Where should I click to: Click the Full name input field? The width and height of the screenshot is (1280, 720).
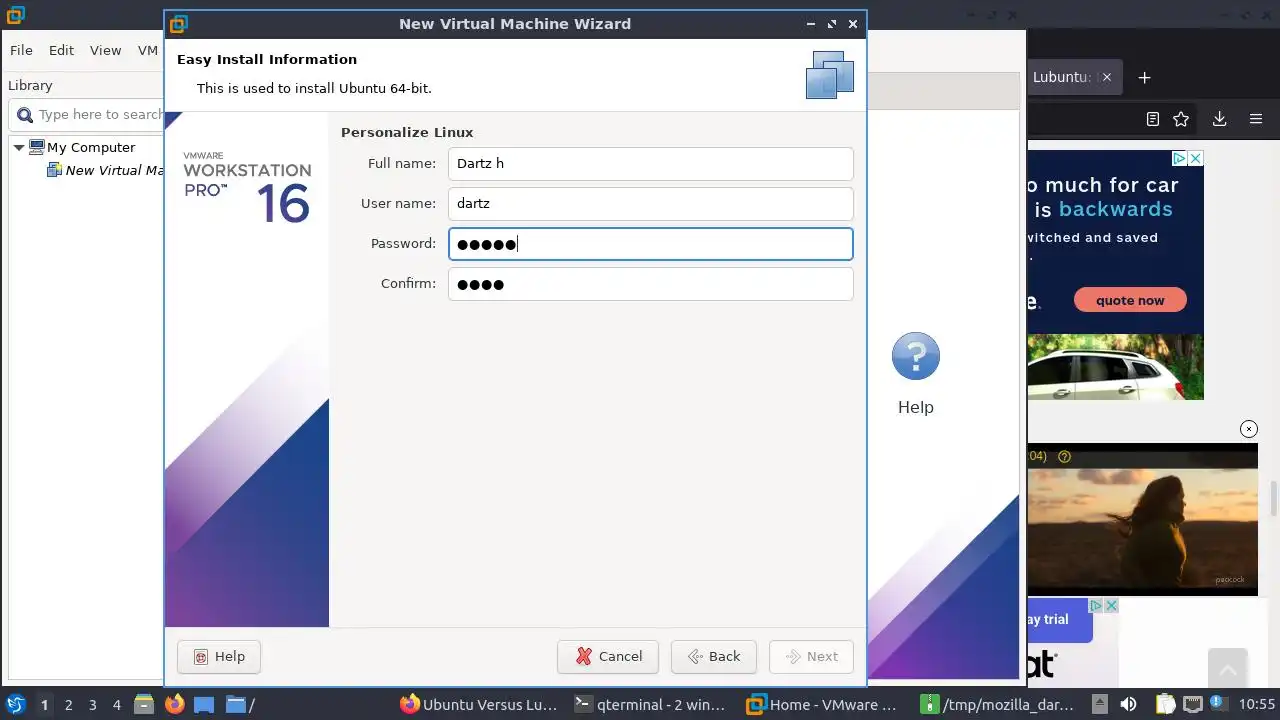pos(650,163)
